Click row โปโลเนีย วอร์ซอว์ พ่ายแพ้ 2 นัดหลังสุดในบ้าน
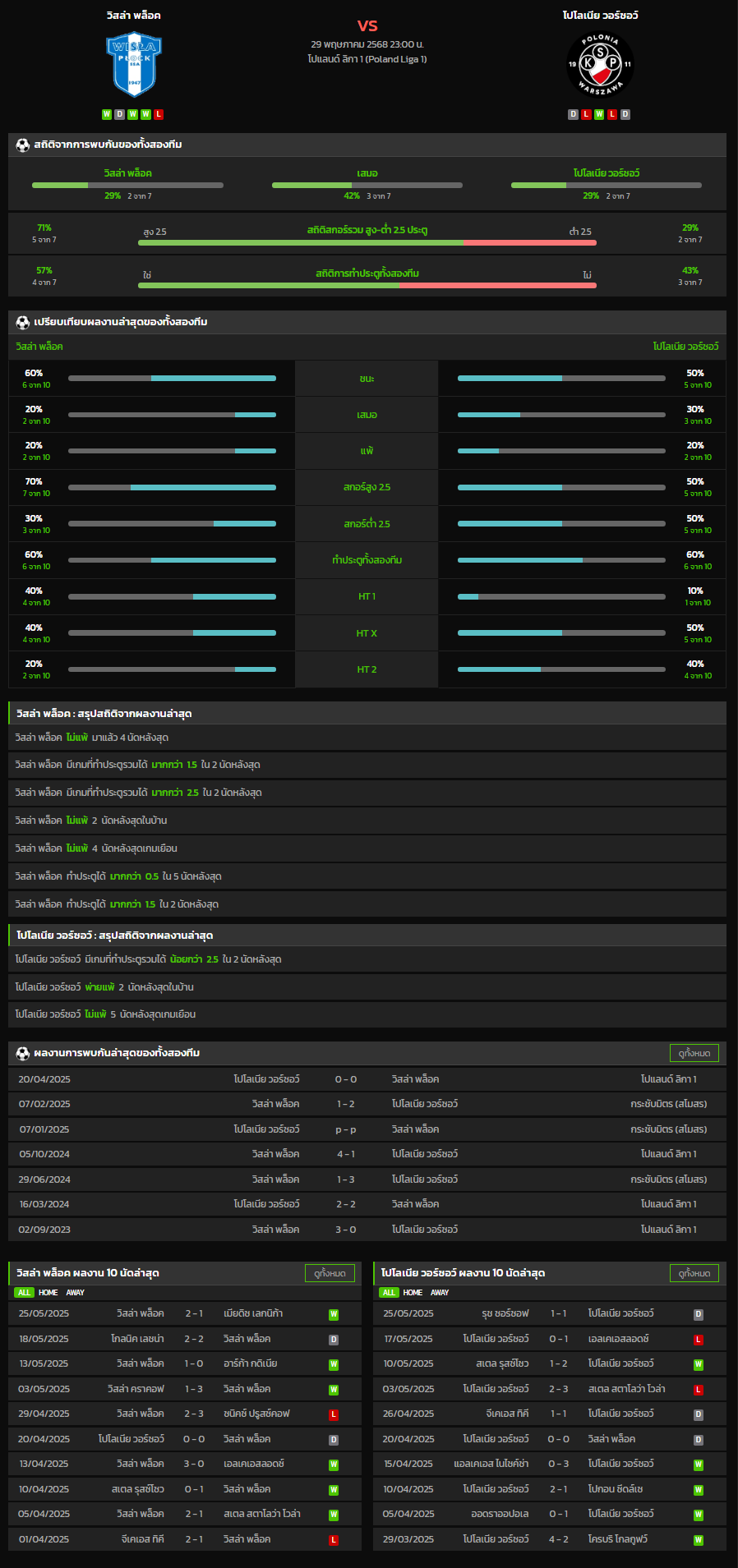Viewport: 738px width, 1568px height. click(x=367, y=987)
